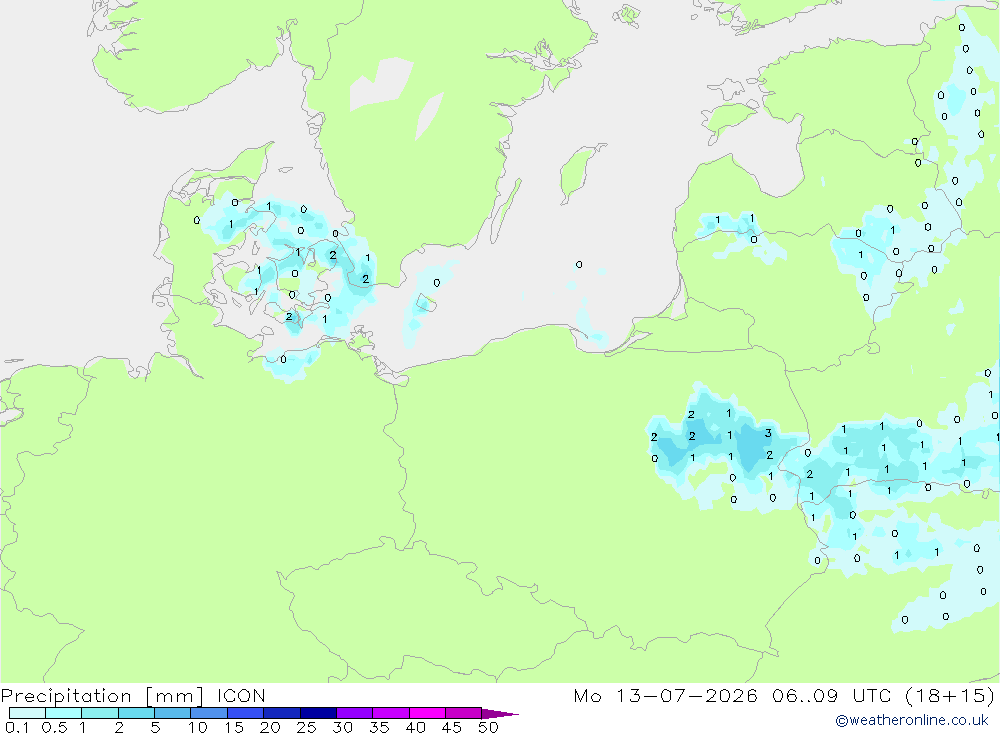
Task: Select the 0.1–0.5 mm legend color swatch
Action: pos(27,713)
